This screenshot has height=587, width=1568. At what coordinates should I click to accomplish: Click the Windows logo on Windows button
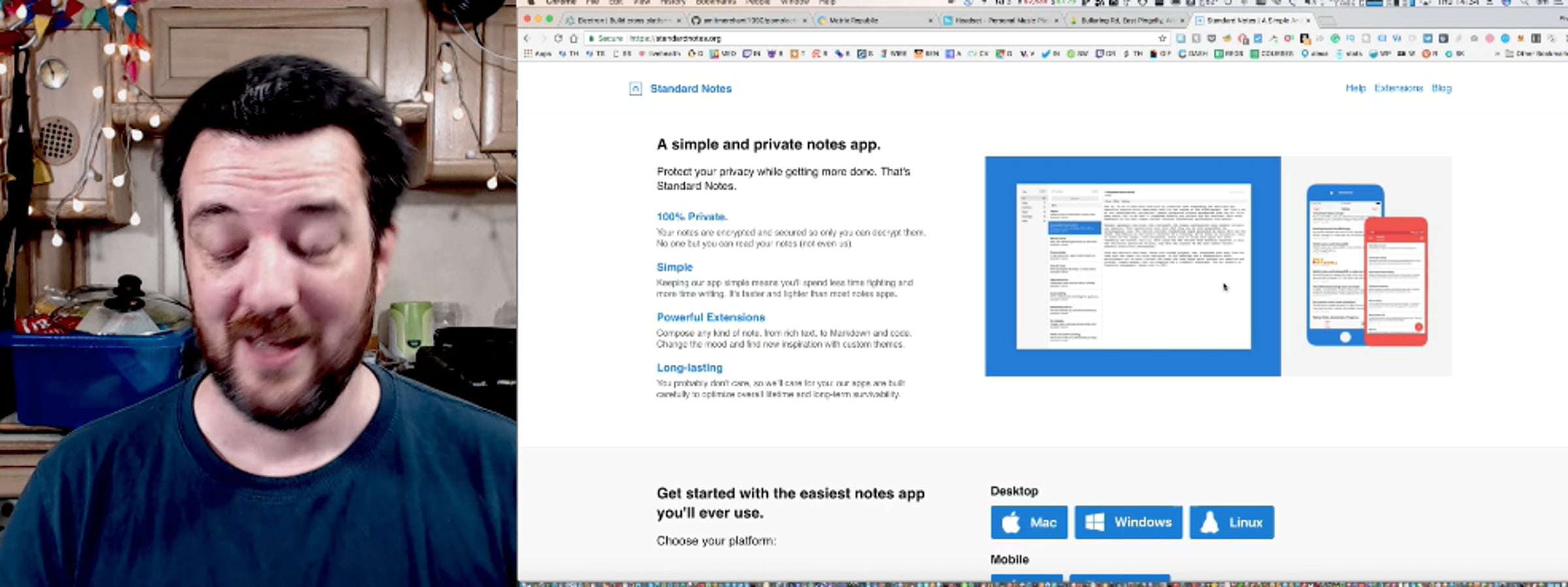[1094, 522]
